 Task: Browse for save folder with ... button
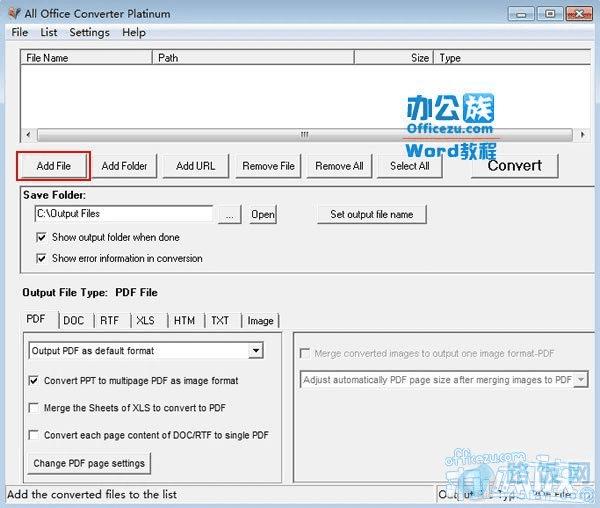[230, 214]
